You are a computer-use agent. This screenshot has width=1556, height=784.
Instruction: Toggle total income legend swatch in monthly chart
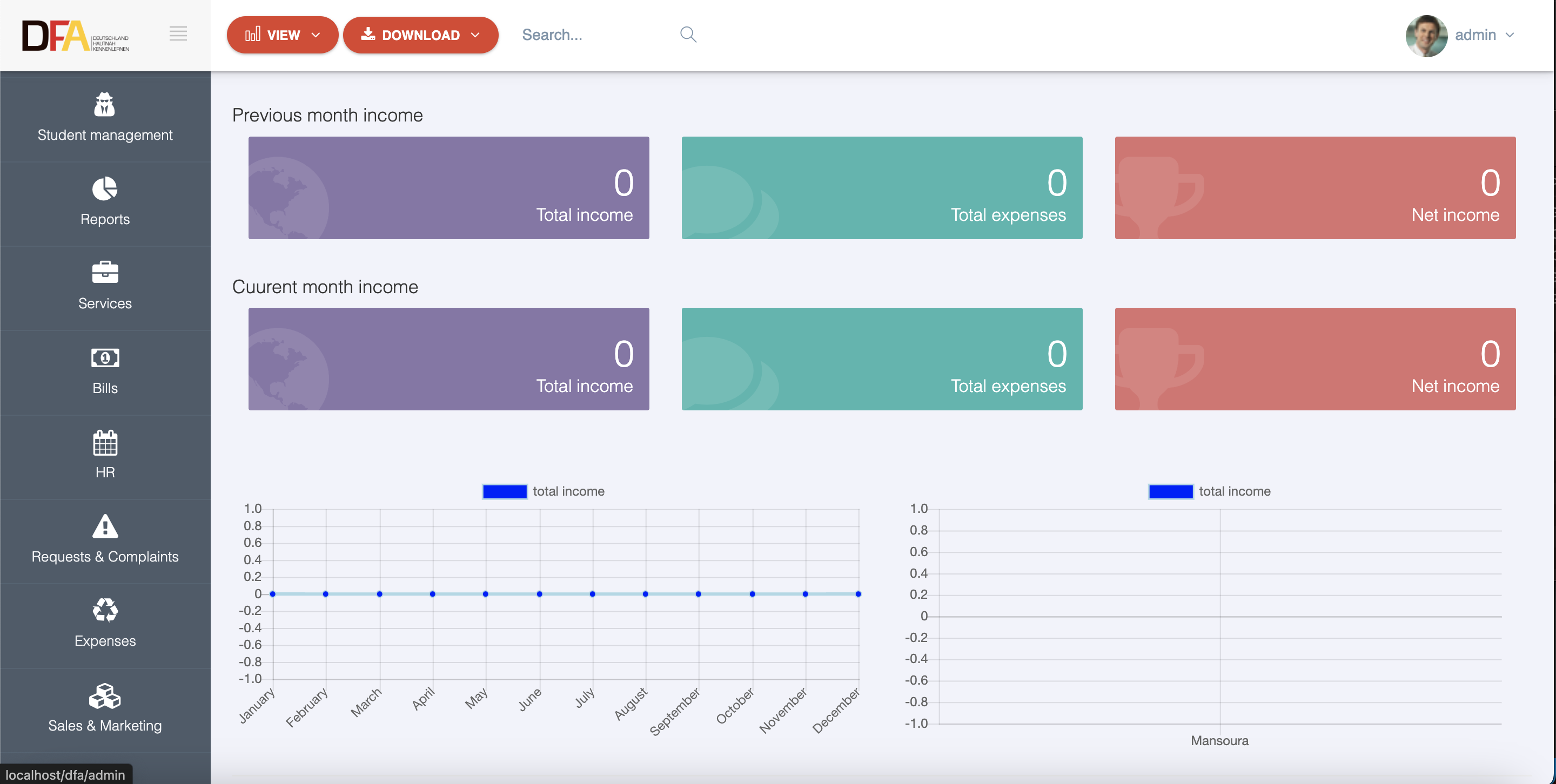coord(505,491)
